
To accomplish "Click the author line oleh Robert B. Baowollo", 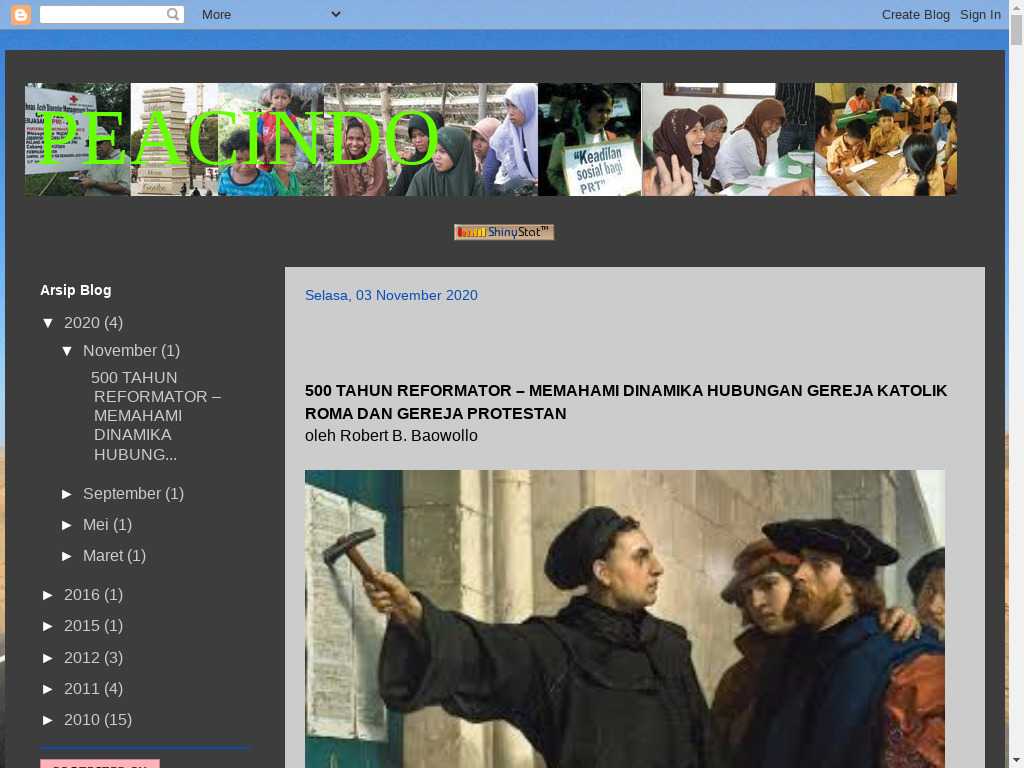I will tap(391, 436).
